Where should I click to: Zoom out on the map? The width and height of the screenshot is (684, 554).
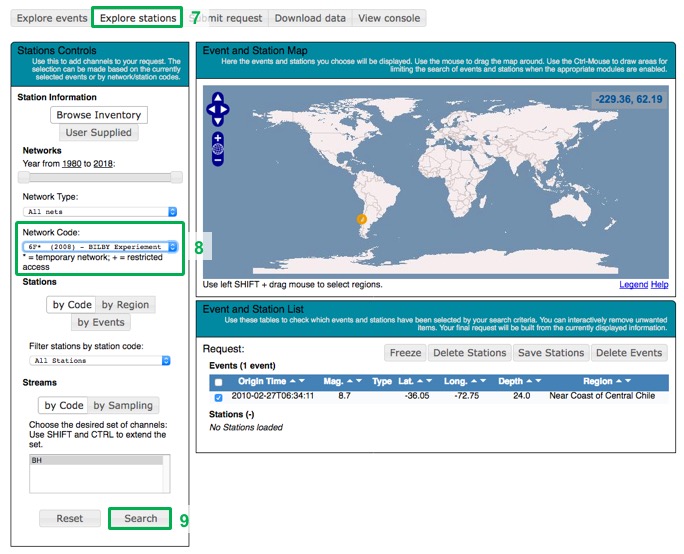click(218, 160)
